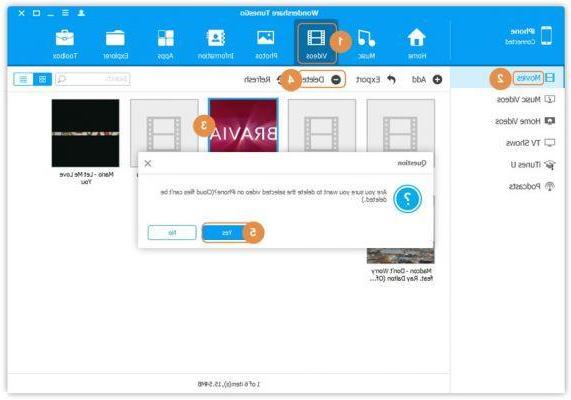The width and height of the screenshot is (571, 400).
Task: Close the Question dialog
Action: pos(148,163)
